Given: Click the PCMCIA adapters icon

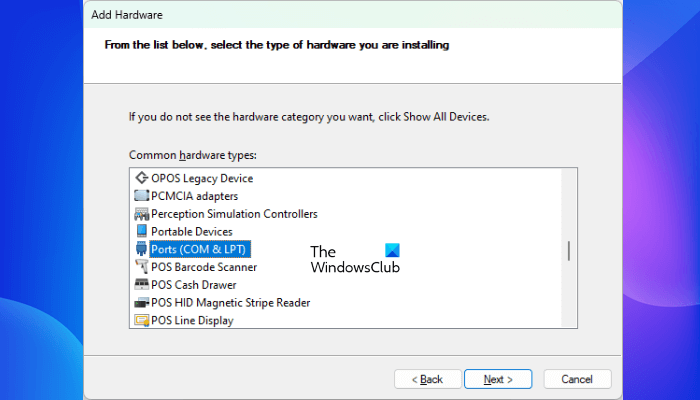Looking at the screenshot, I should tap(141, 196).
